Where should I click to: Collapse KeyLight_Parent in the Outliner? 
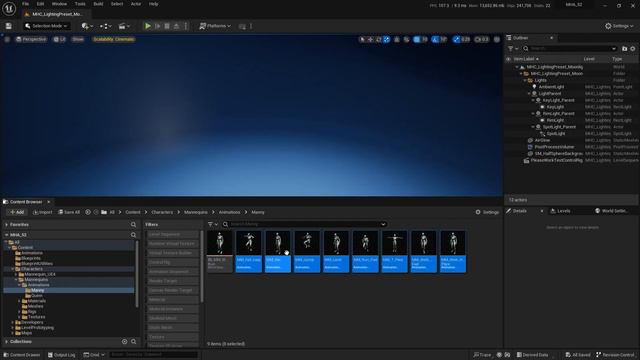(x=533, y=100)
